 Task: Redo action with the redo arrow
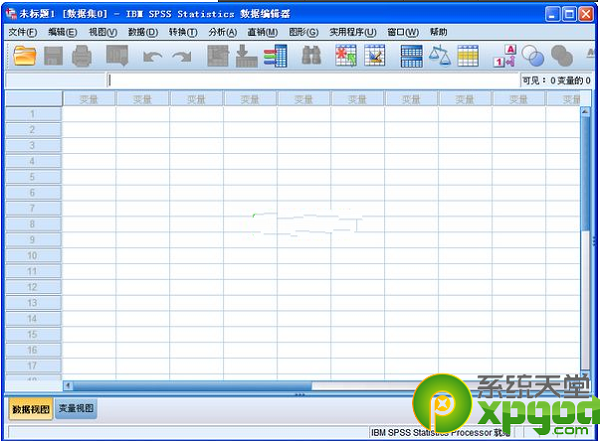182,57
